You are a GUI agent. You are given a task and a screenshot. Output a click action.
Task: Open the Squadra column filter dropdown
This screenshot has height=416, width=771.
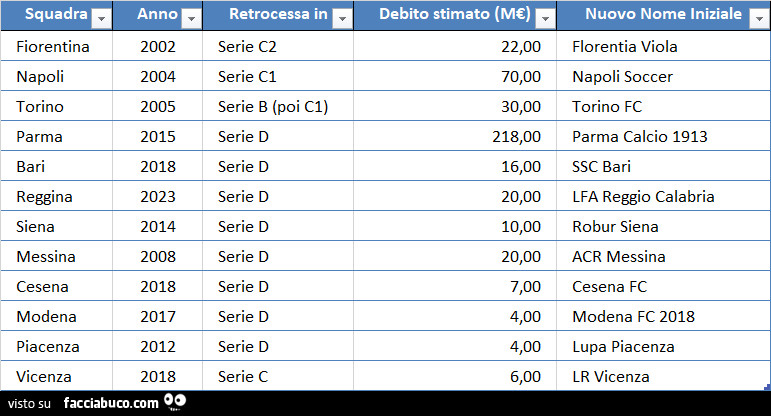(x=101, y=18)
